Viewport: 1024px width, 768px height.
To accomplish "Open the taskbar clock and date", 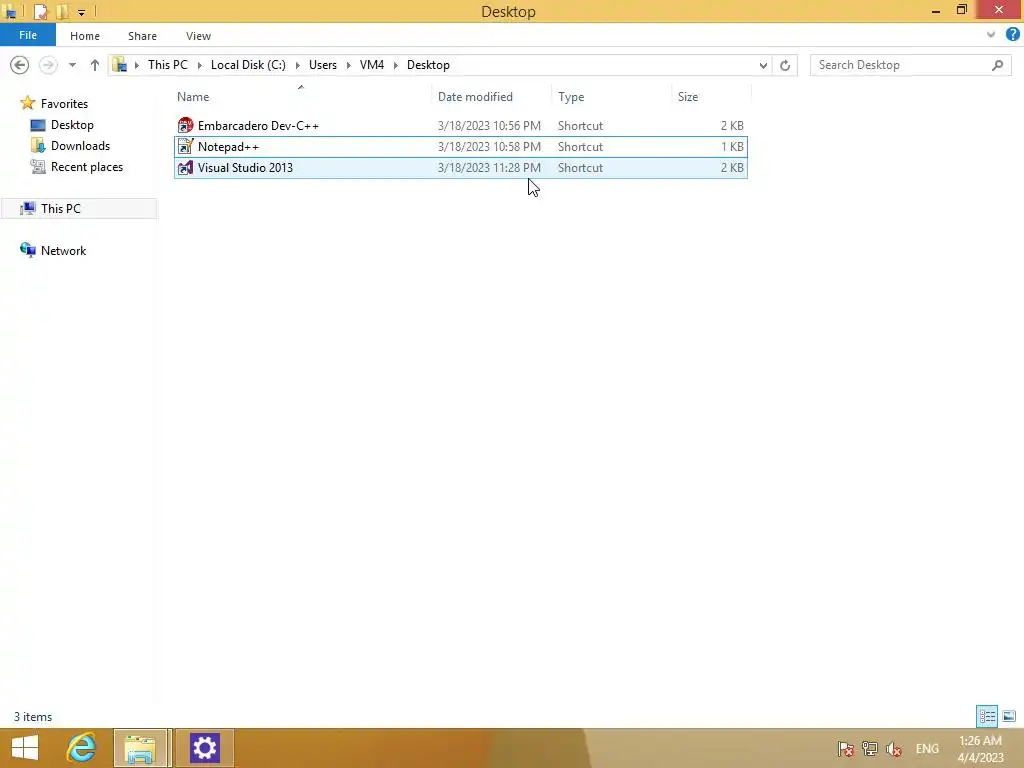I will coord(980,749).
